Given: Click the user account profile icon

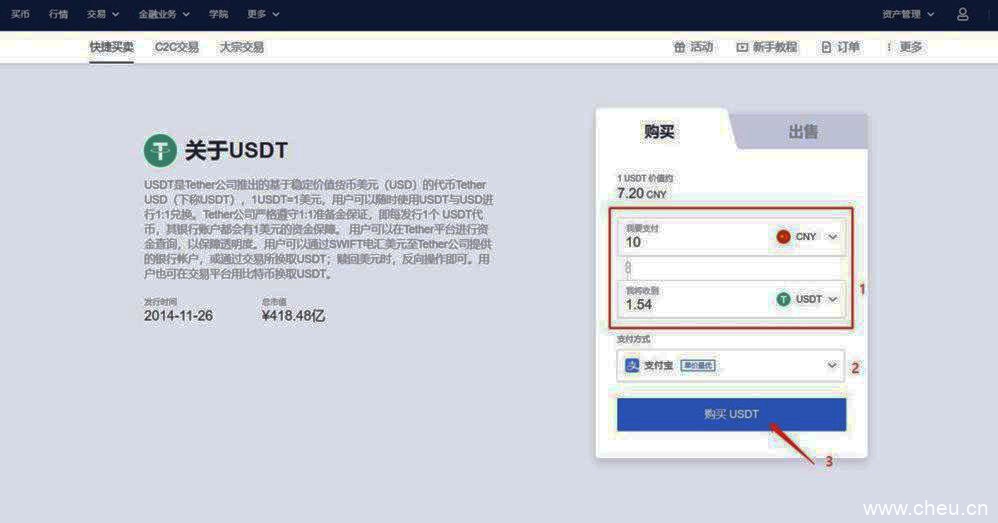Looking at the screenshot, I should tap(962, 14).
